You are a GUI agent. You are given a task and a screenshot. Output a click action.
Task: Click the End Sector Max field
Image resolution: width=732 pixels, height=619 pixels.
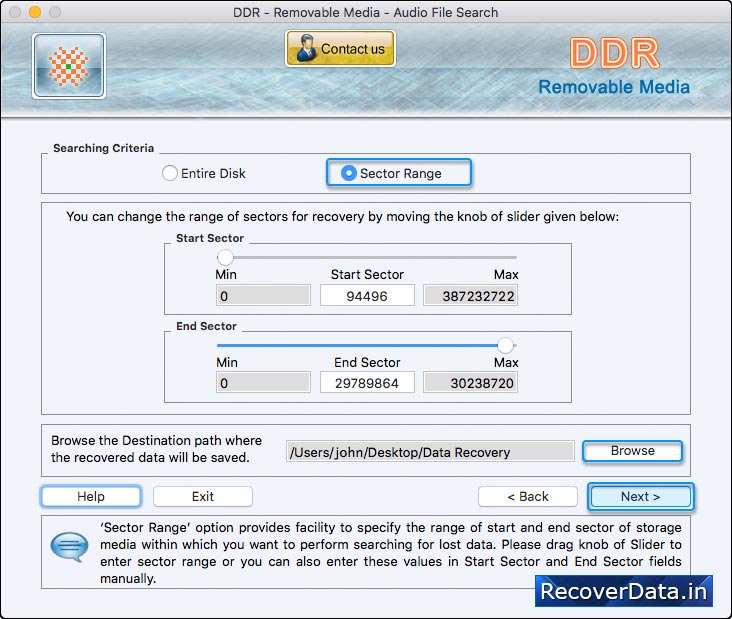tap(470, 383)
